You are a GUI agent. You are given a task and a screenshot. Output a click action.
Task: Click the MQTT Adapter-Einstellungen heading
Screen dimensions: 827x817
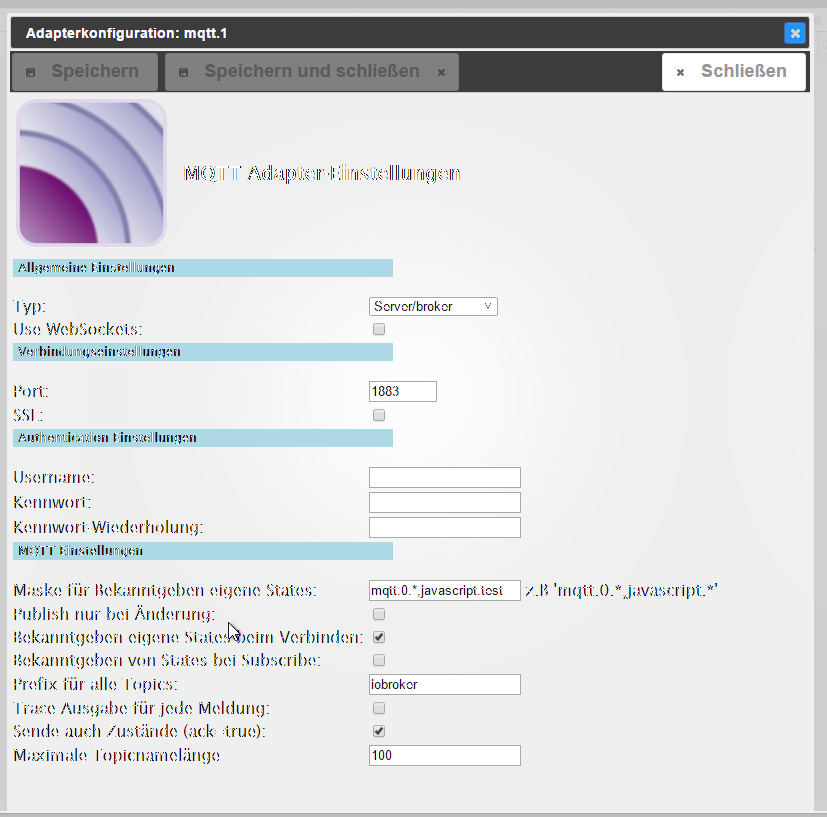coord(322,174)
